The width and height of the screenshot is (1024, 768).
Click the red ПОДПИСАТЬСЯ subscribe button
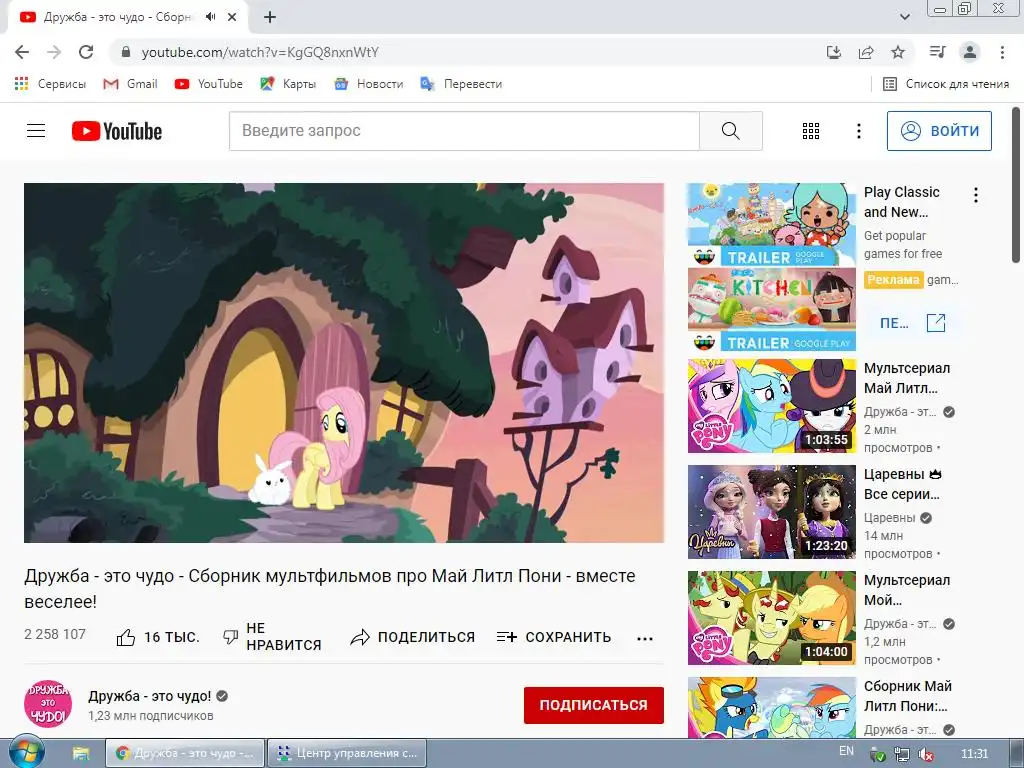594,705
